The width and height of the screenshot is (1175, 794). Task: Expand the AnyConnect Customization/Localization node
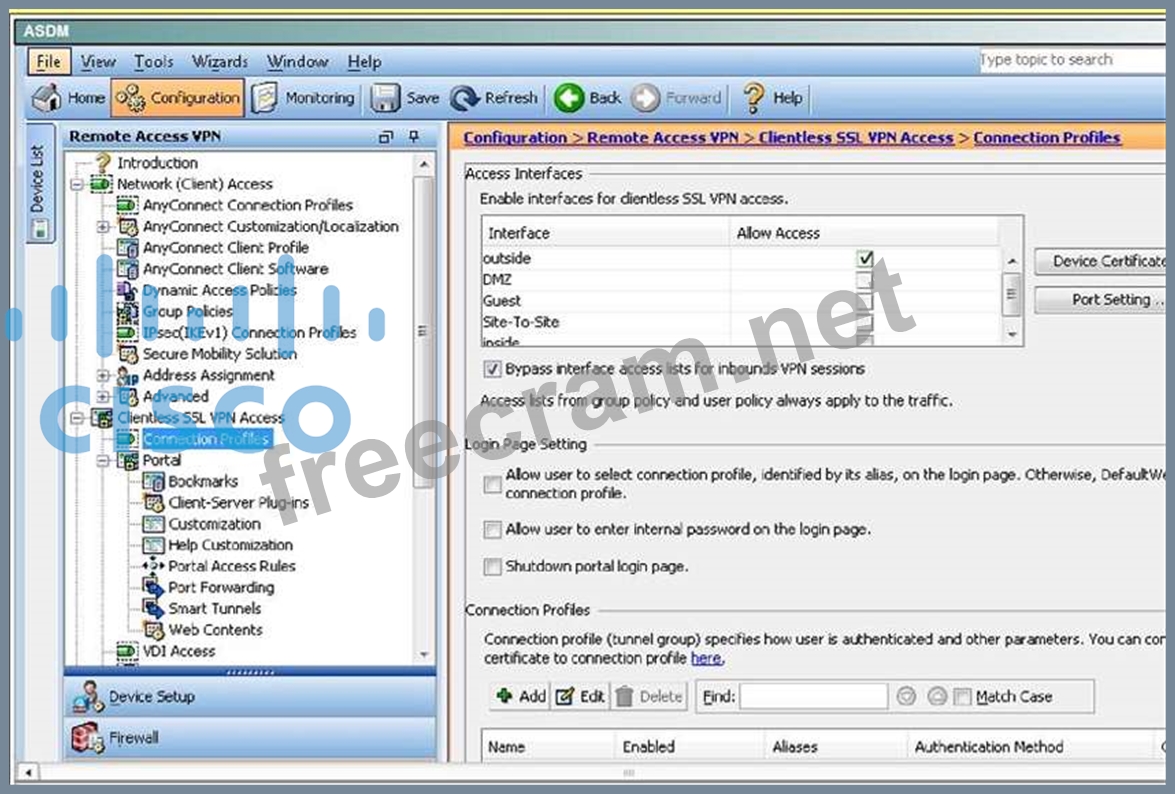point(103,227)
